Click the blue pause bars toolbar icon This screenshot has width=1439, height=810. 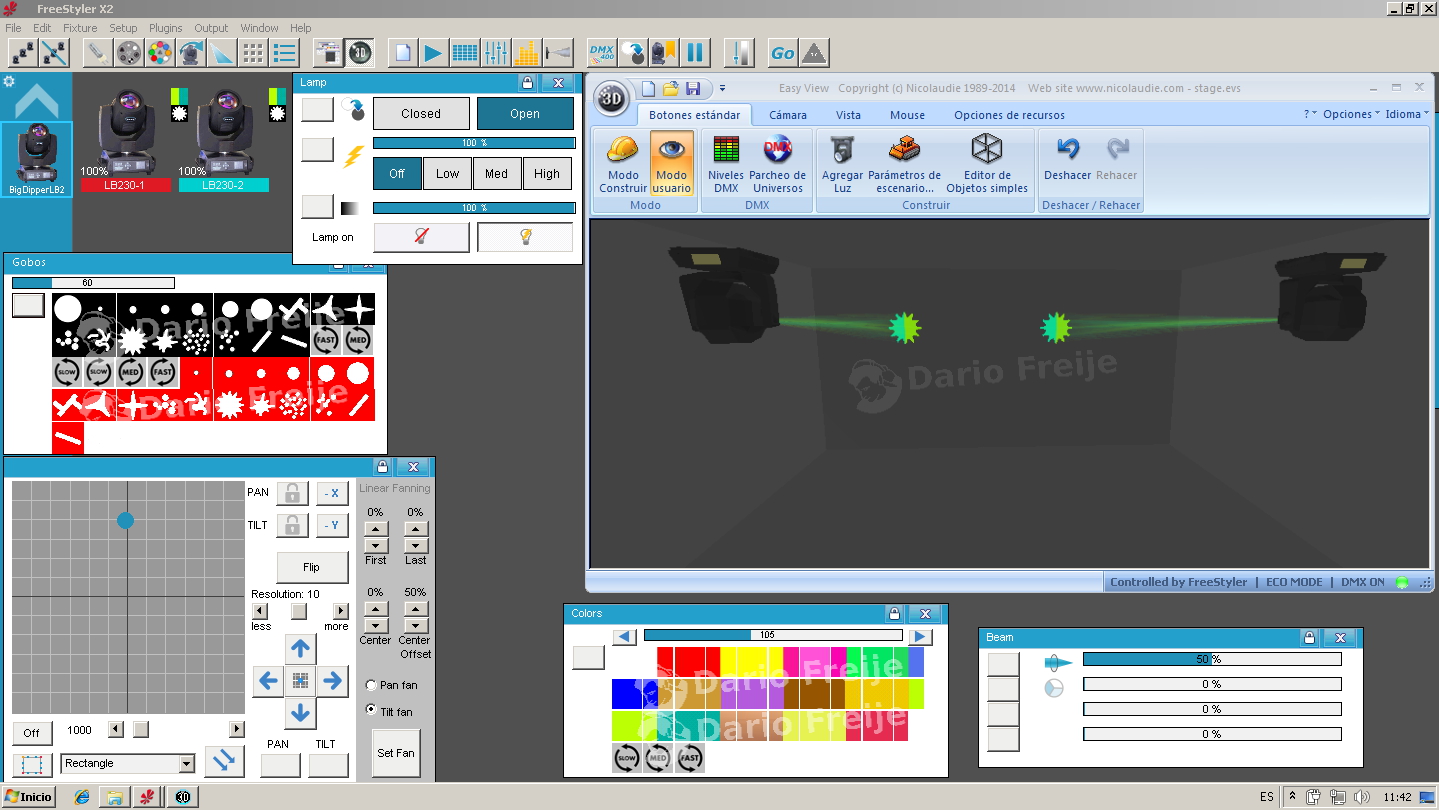click(695, 52)
